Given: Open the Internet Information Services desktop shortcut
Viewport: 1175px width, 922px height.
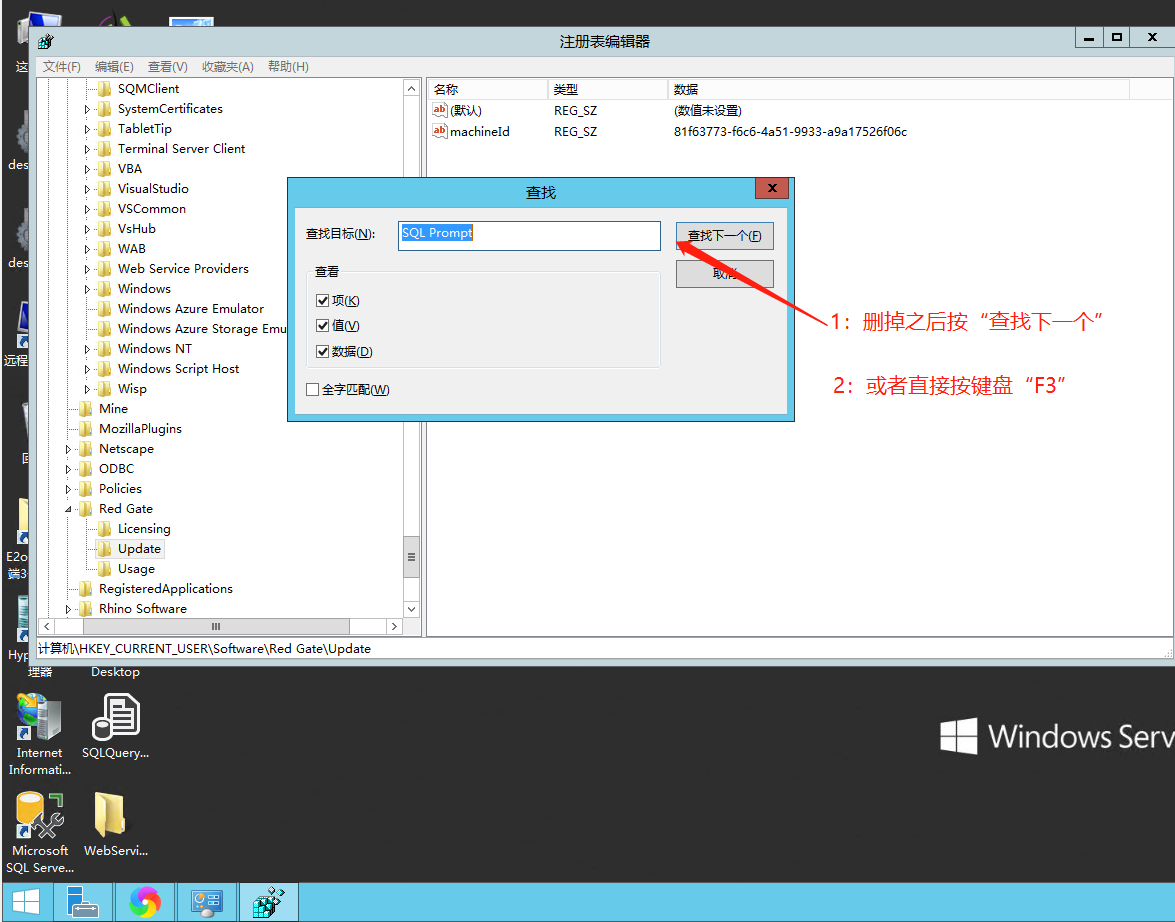Looking at the screenshot, I should [40, 735].
